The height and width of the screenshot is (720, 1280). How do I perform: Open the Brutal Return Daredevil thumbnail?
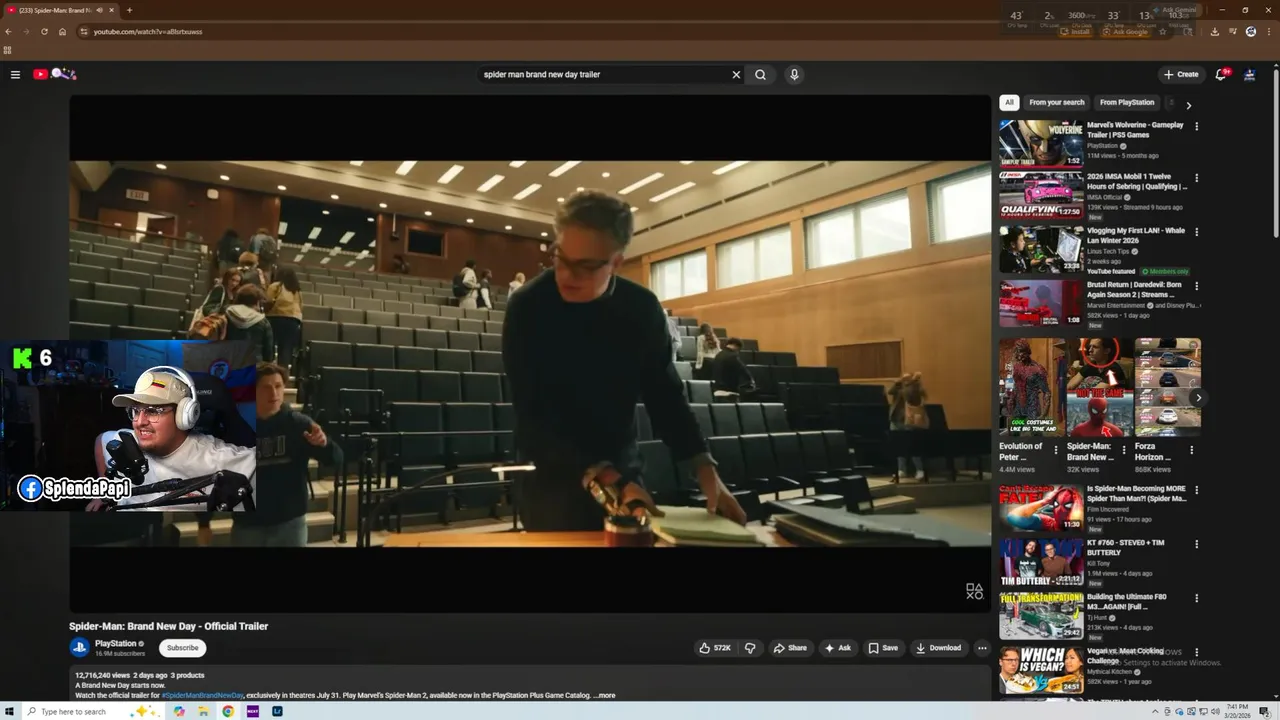click(x=1041, y=303)
